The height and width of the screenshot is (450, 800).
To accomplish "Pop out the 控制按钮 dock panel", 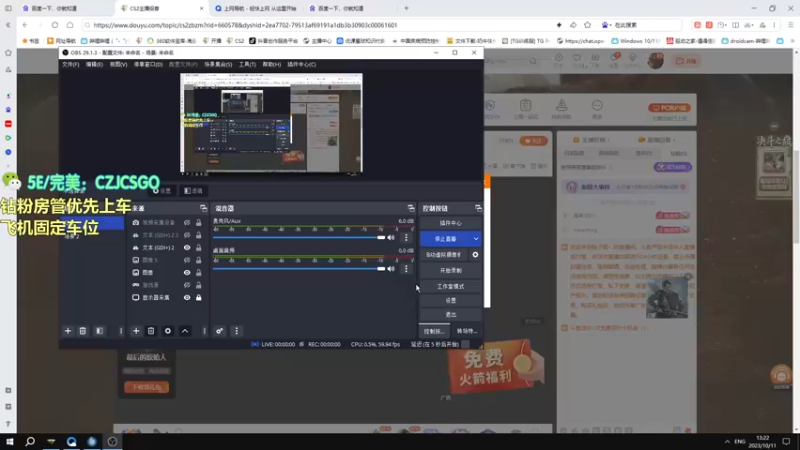I will (478, 208).
